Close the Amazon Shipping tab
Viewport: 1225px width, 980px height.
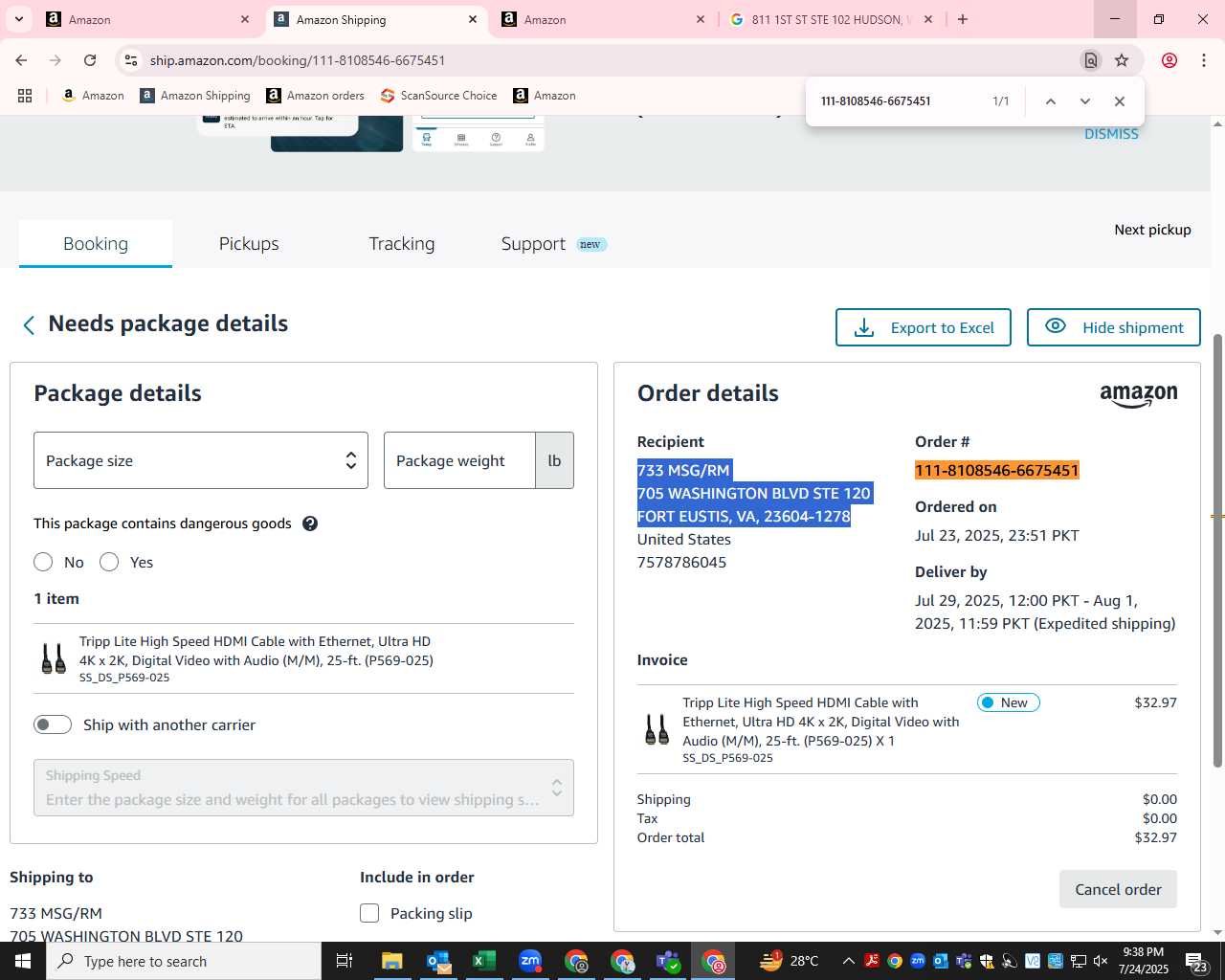tap(473, 19)
